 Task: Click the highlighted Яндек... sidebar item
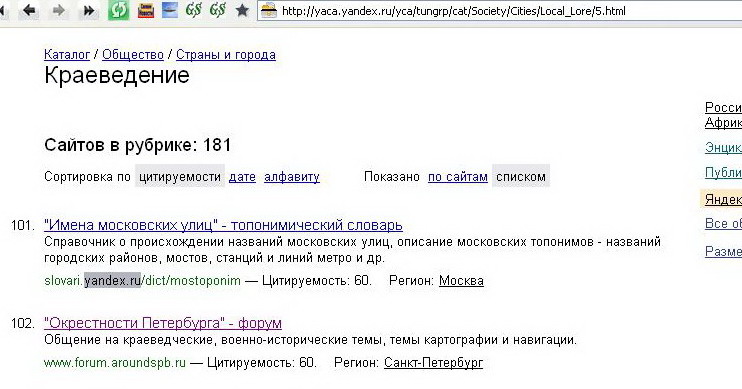(721, 199)
